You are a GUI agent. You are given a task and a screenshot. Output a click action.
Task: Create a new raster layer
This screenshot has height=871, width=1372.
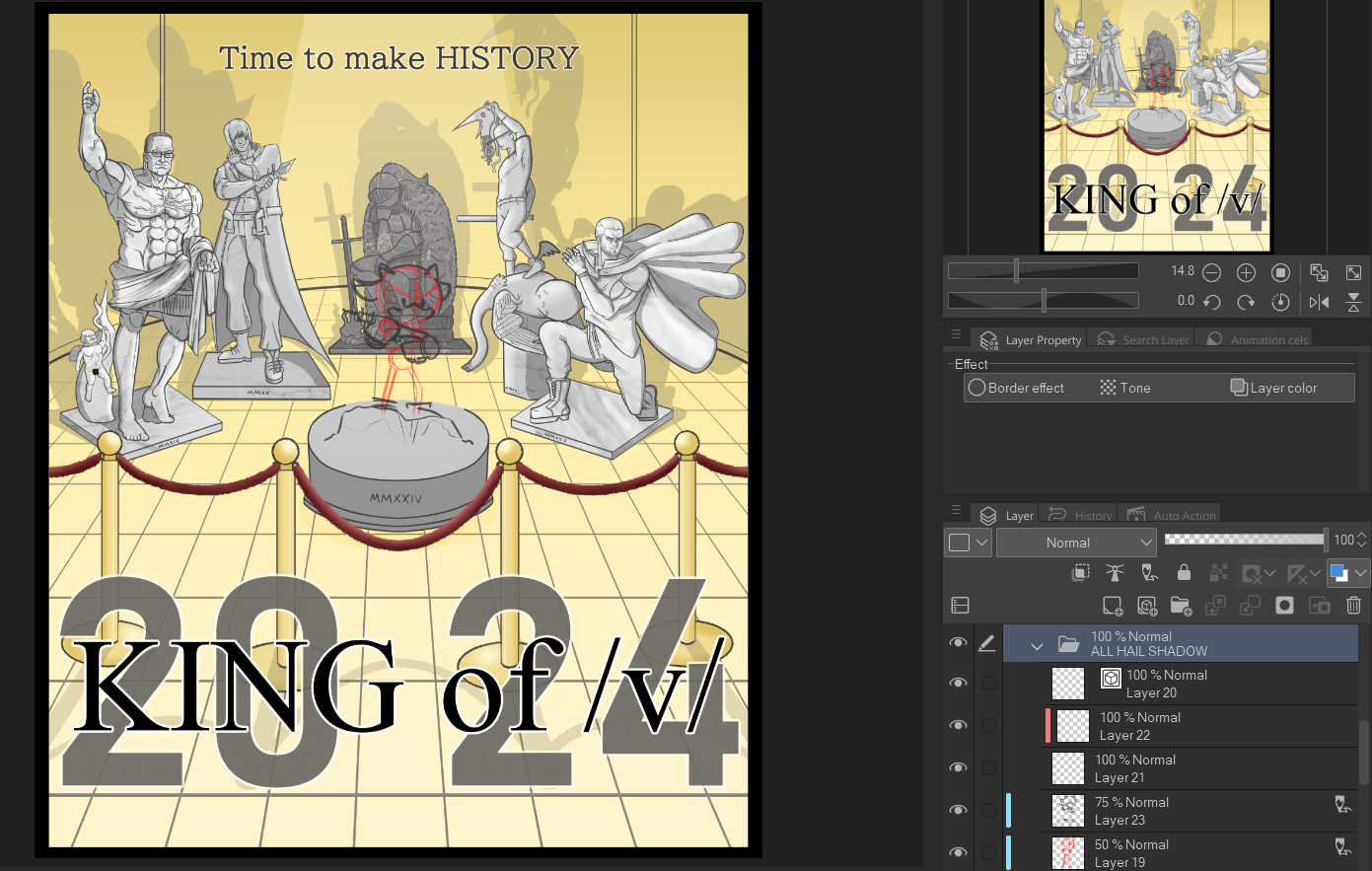tap(1113, 606)
